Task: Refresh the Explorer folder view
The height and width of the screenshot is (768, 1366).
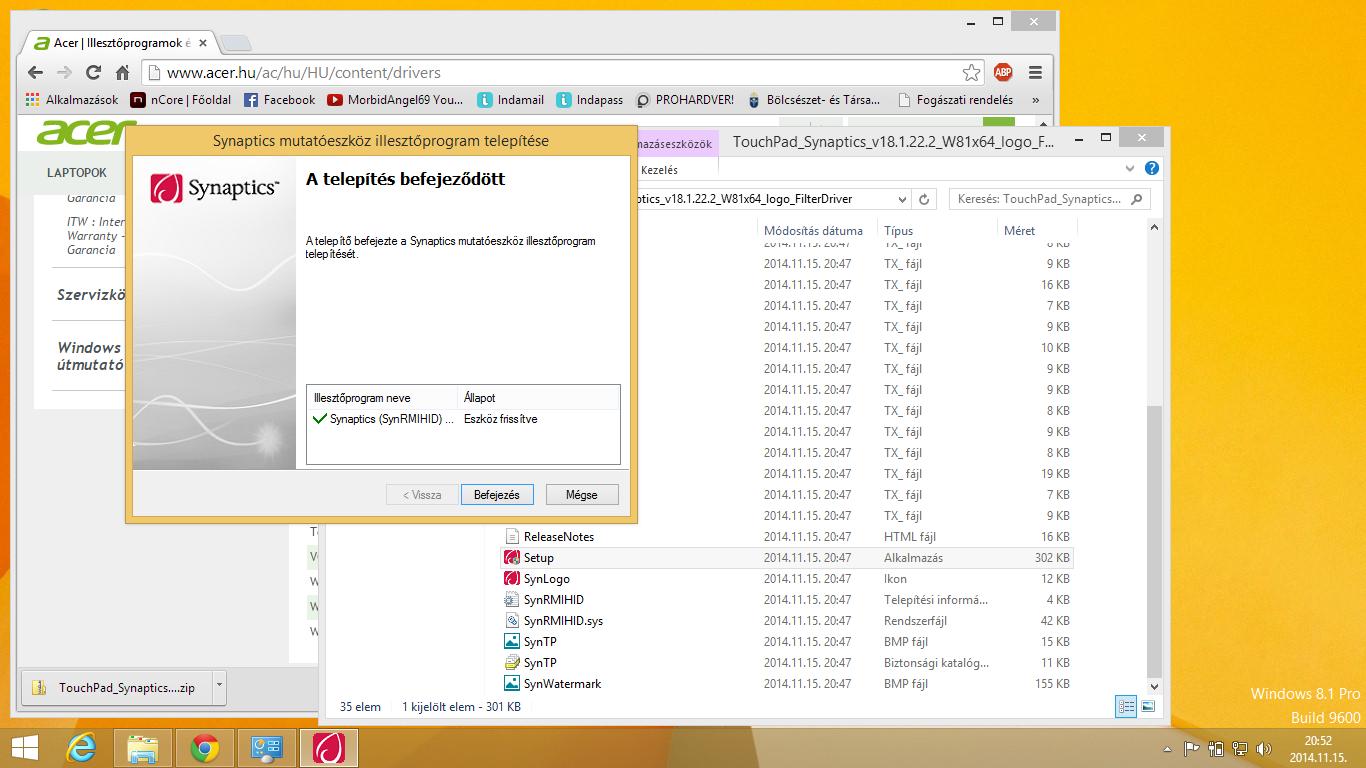Action: tap(924, 199)
